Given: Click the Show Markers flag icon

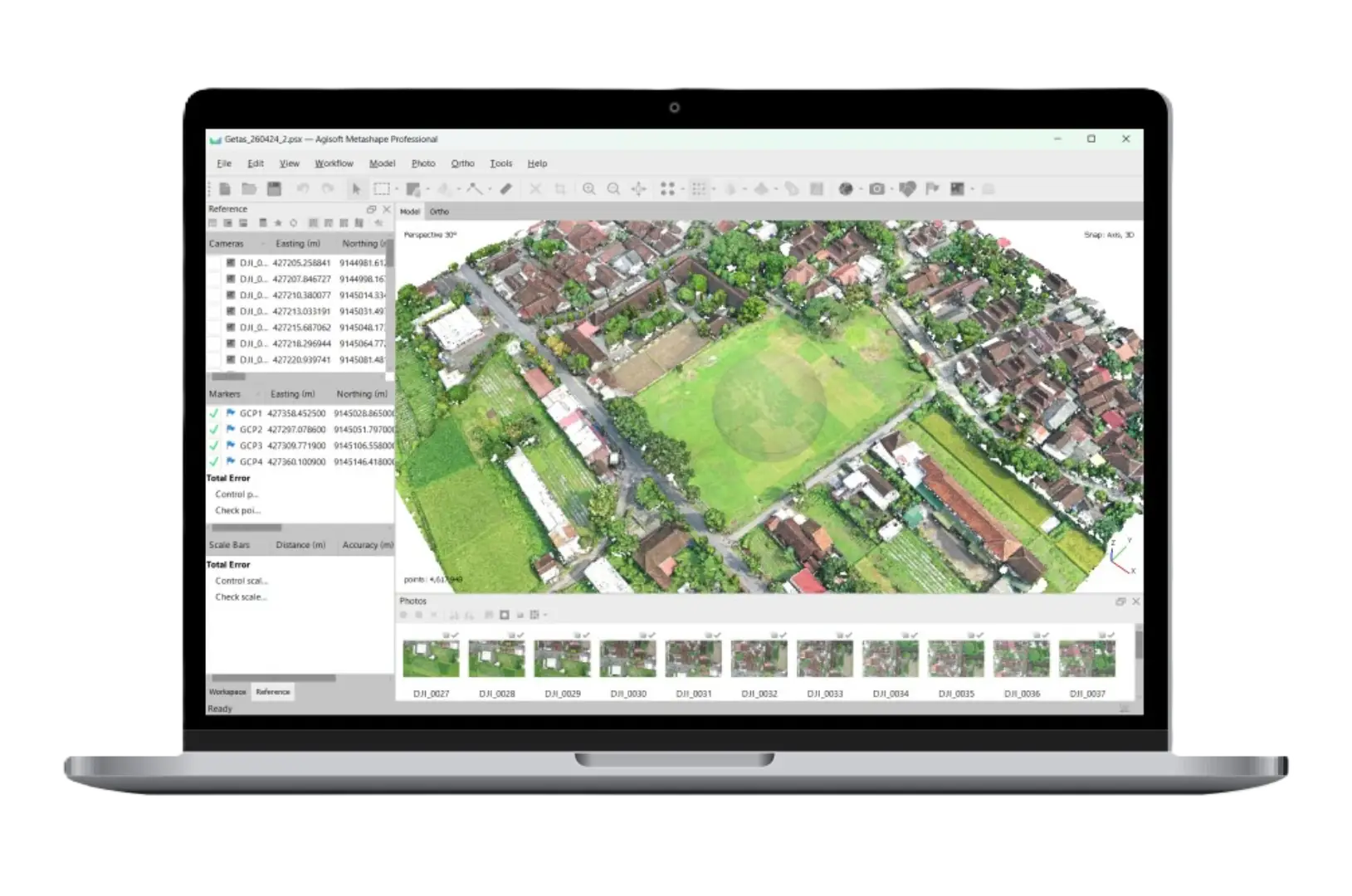Looking at the screenshot, I should pyautogui.click(x=932, y=189).
